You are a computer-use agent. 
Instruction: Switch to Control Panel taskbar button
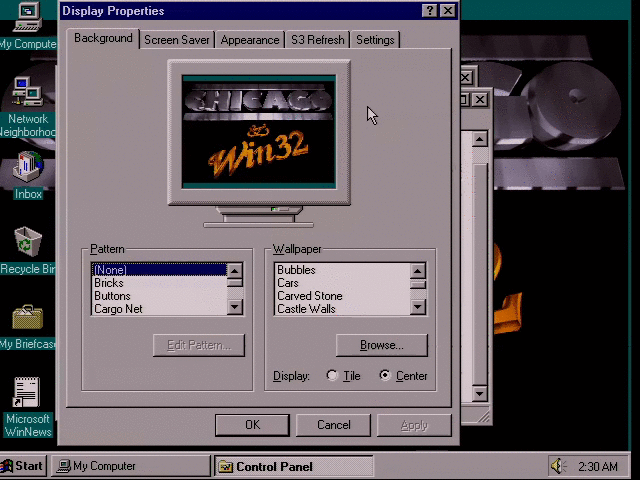pos(293,466)
